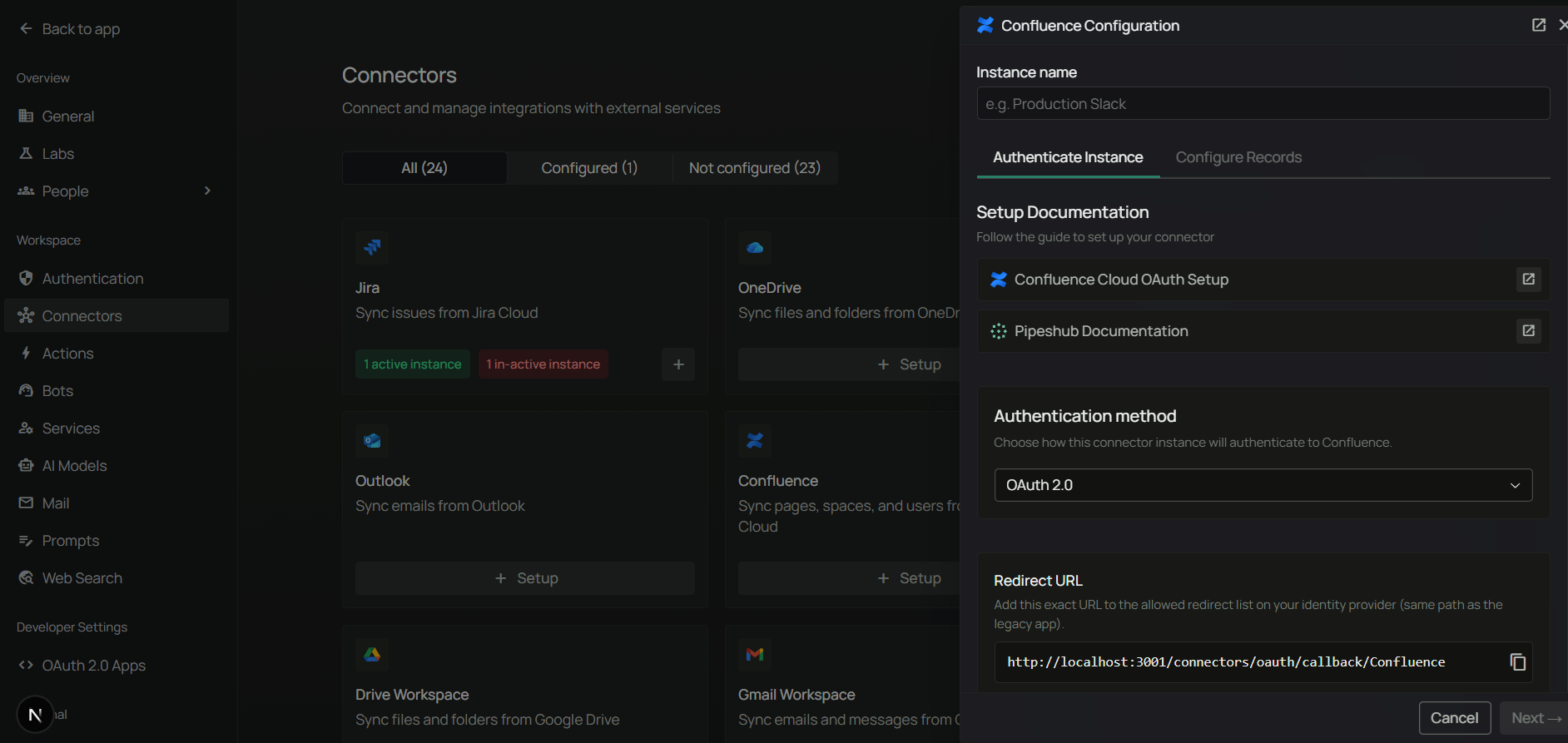1568x743 pixels.
Task: Click the 1 in-active instance badge
Action: pos(543,364)
